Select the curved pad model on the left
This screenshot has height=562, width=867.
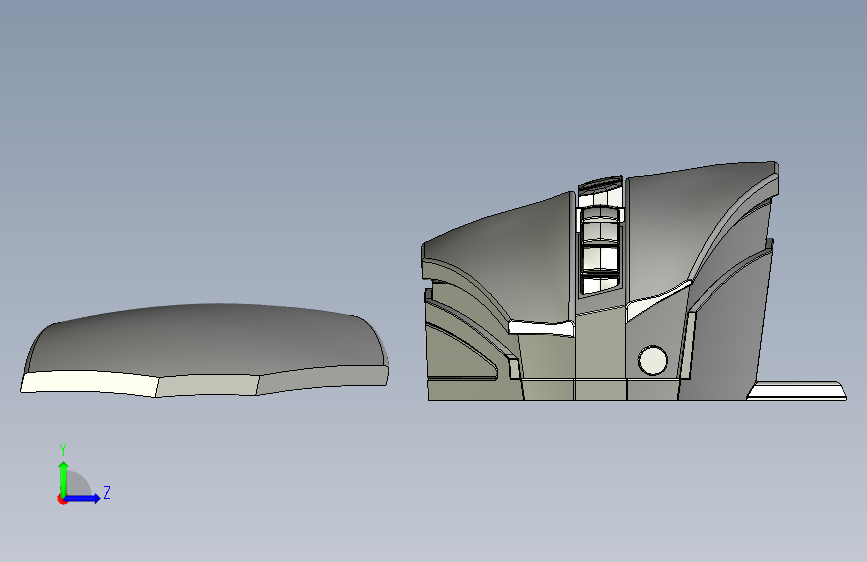pyautogui.click(x=205, y=350)
